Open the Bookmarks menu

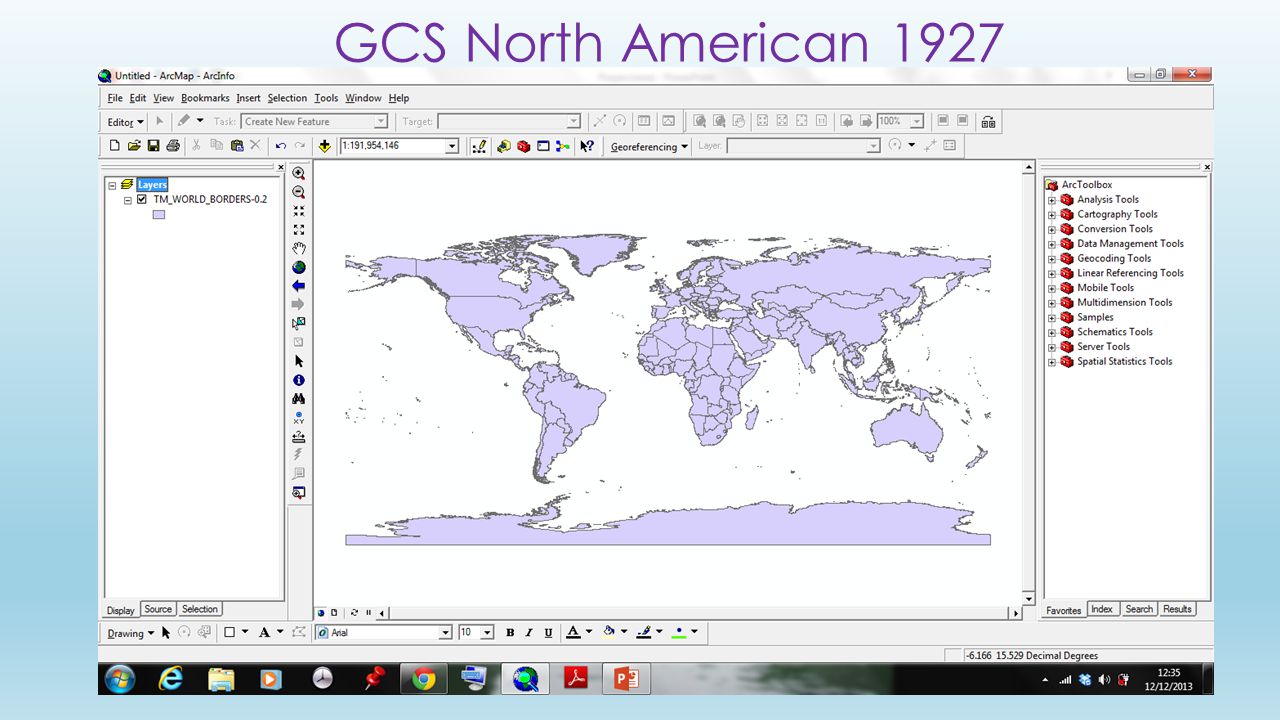205,98
